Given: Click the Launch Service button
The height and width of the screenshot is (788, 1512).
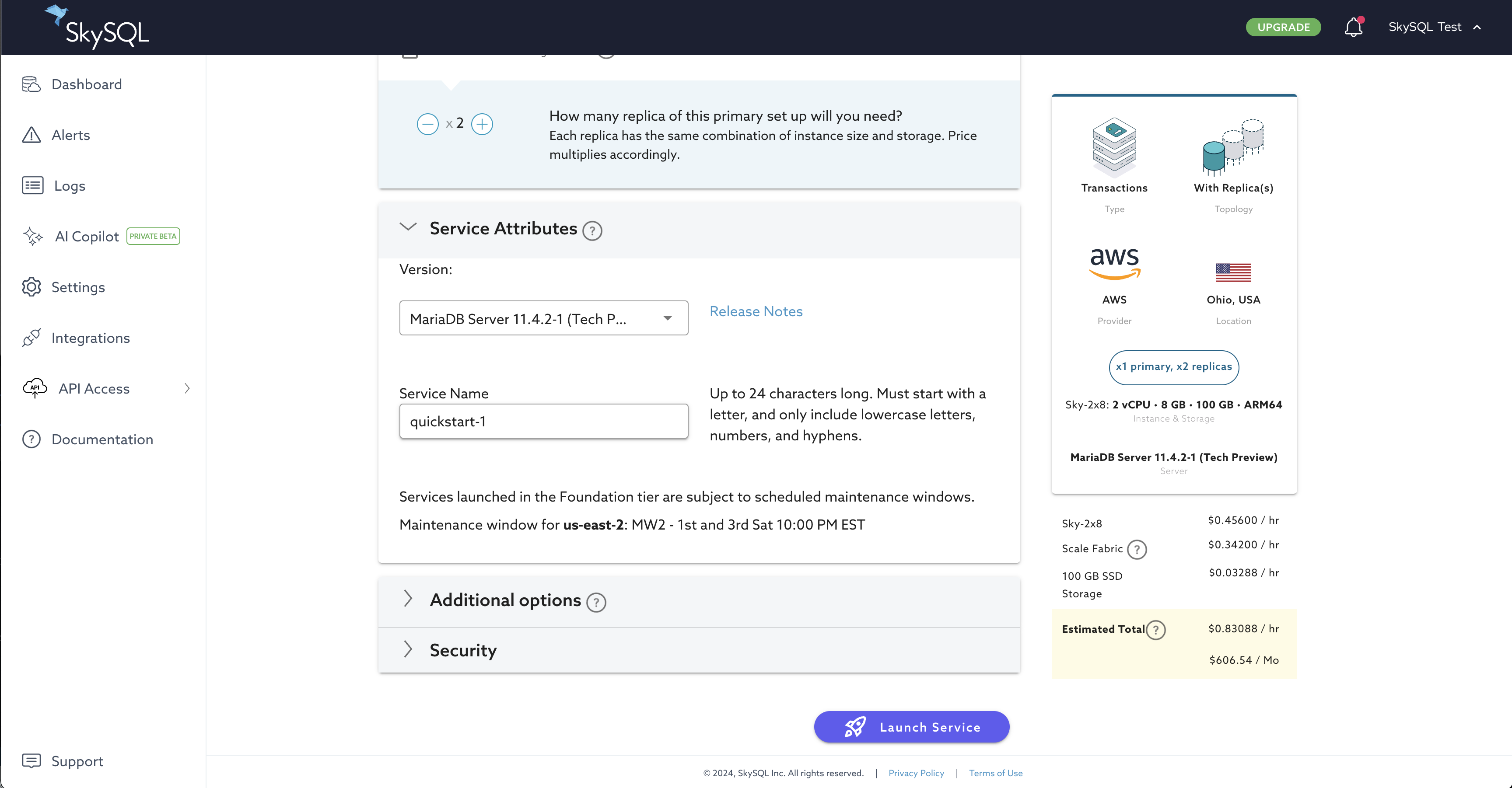Looking at the screenshot, I should pos(911,727).
